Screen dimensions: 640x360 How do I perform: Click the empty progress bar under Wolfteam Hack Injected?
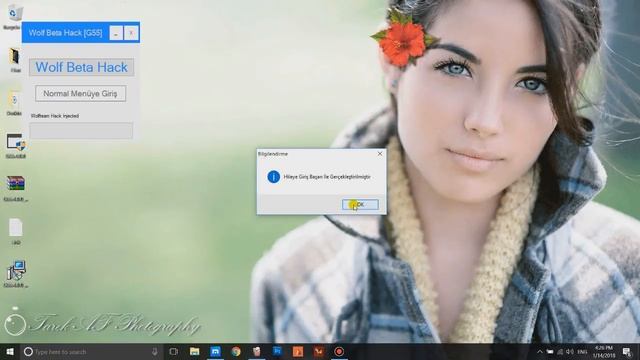[81, 131]
